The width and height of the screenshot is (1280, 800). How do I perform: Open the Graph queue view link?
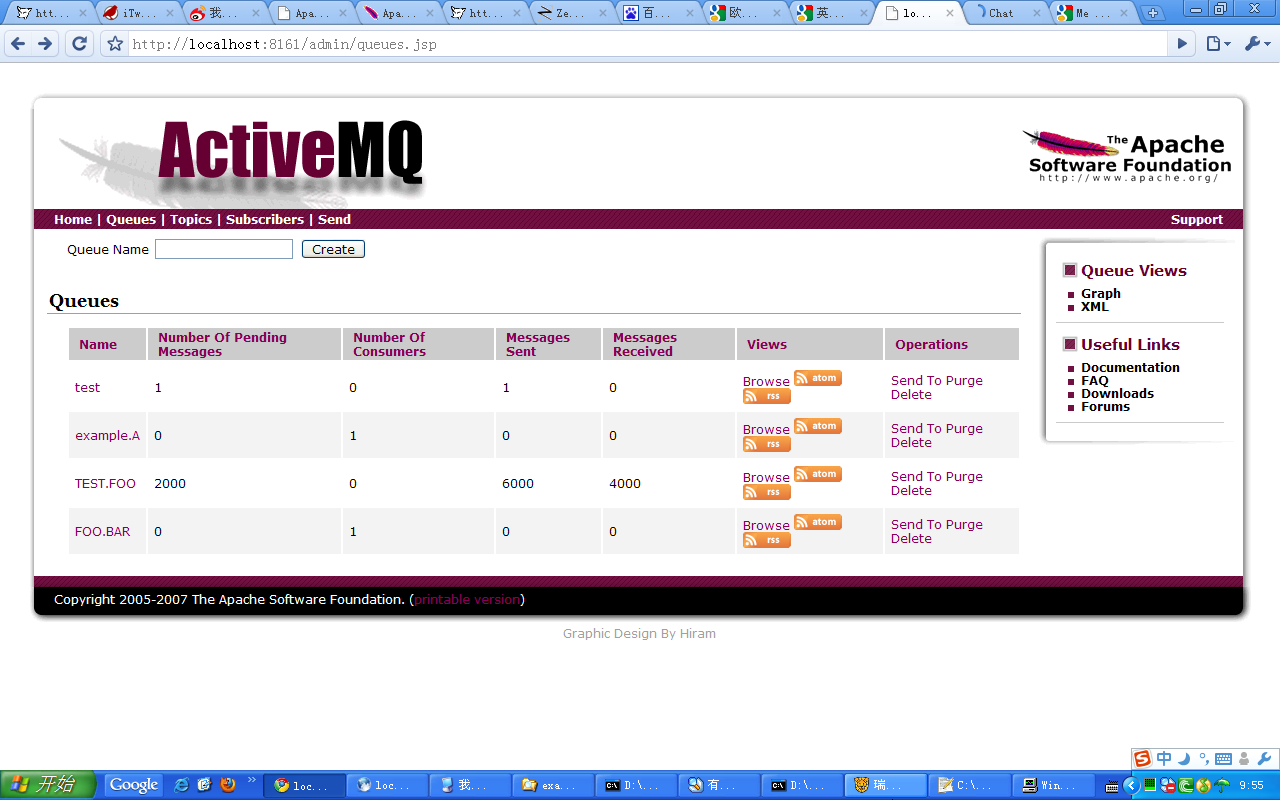point(1100,293)
